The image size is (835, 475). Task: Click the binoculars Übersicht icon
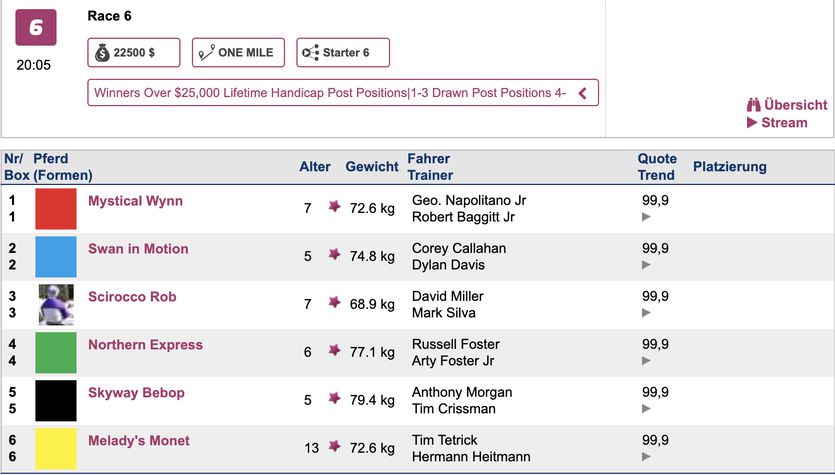pos(754,105)
